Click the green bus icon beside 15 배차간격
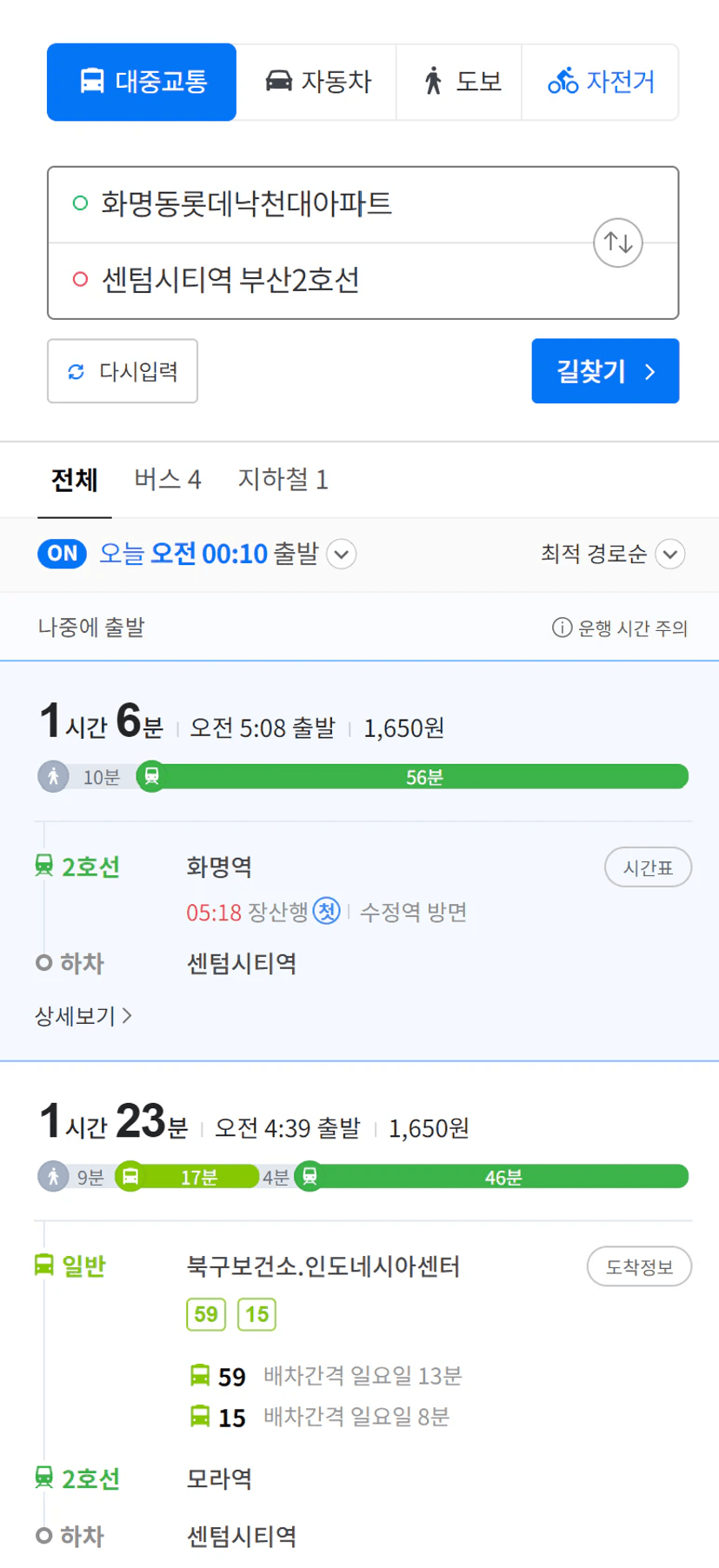 [x=200, y=1417]
